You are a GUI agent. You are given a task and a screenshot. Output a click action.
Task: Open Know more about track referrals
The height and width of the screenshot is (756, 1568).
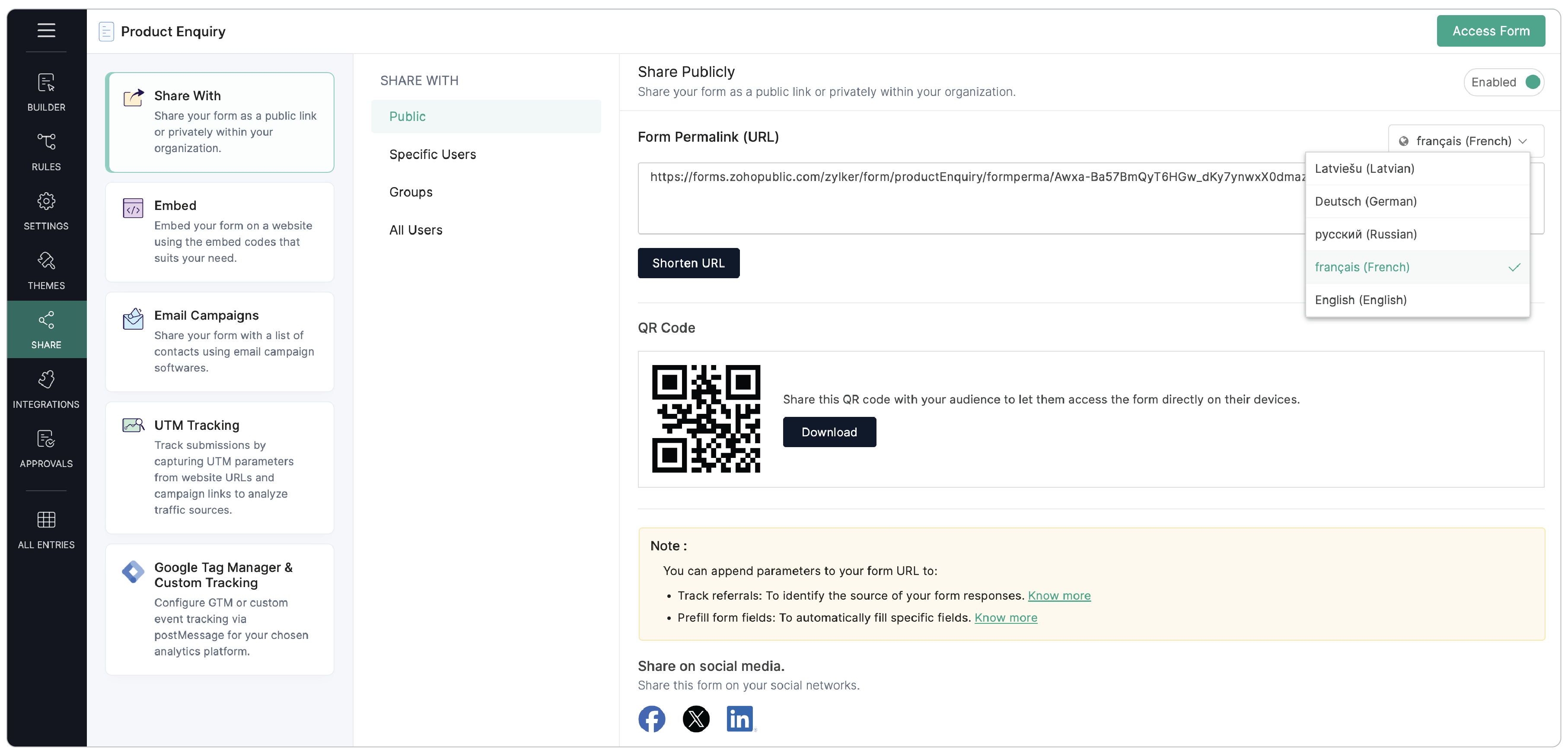coord(1059,595)
